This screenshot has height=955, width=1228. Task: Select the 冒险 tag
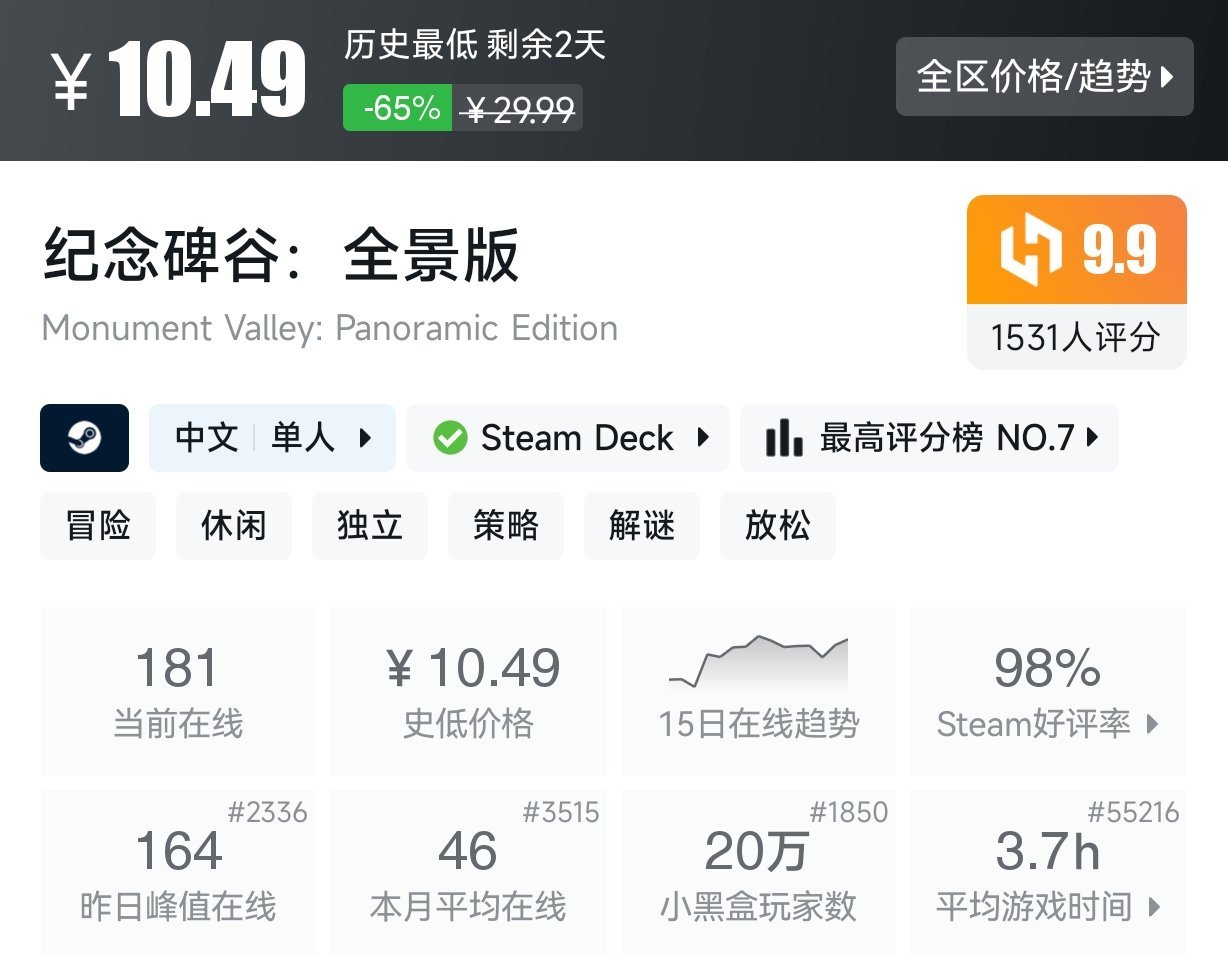[97, 525]
